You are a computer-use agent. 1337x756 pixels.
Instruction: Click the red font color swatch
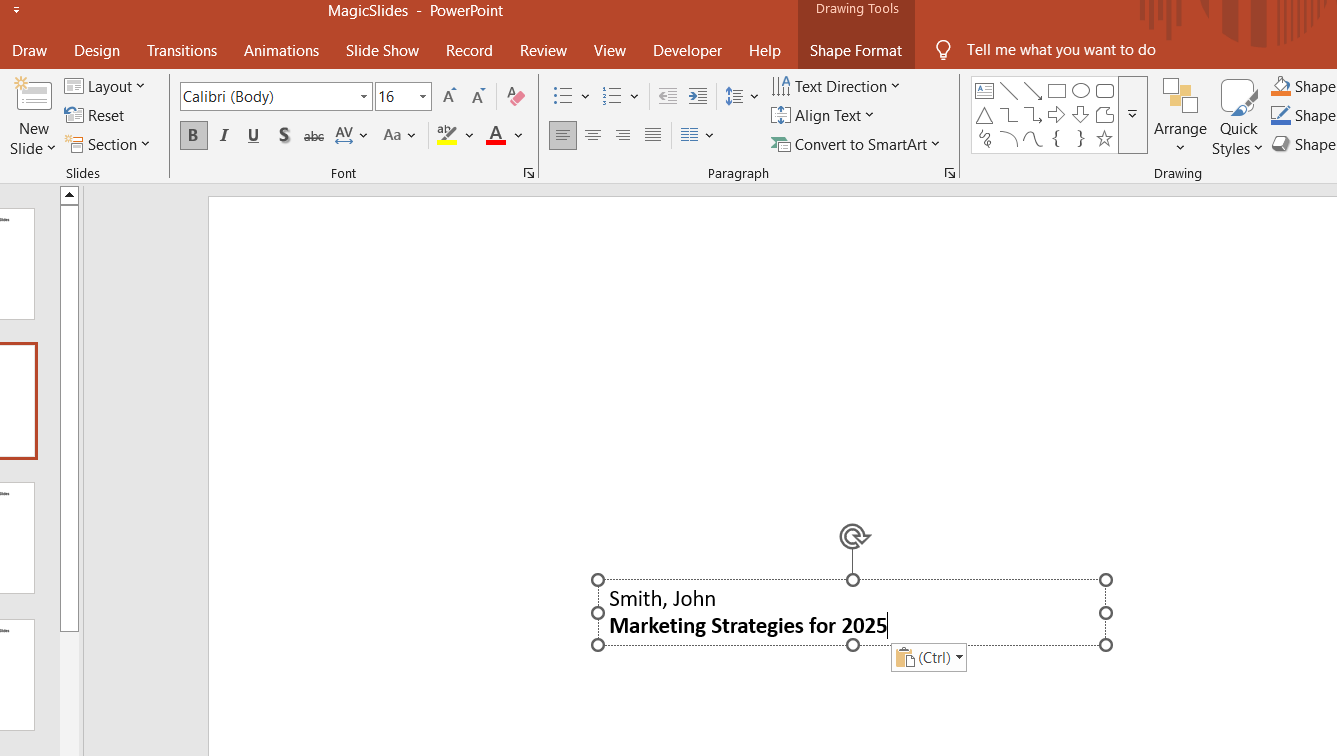point(496,135)
